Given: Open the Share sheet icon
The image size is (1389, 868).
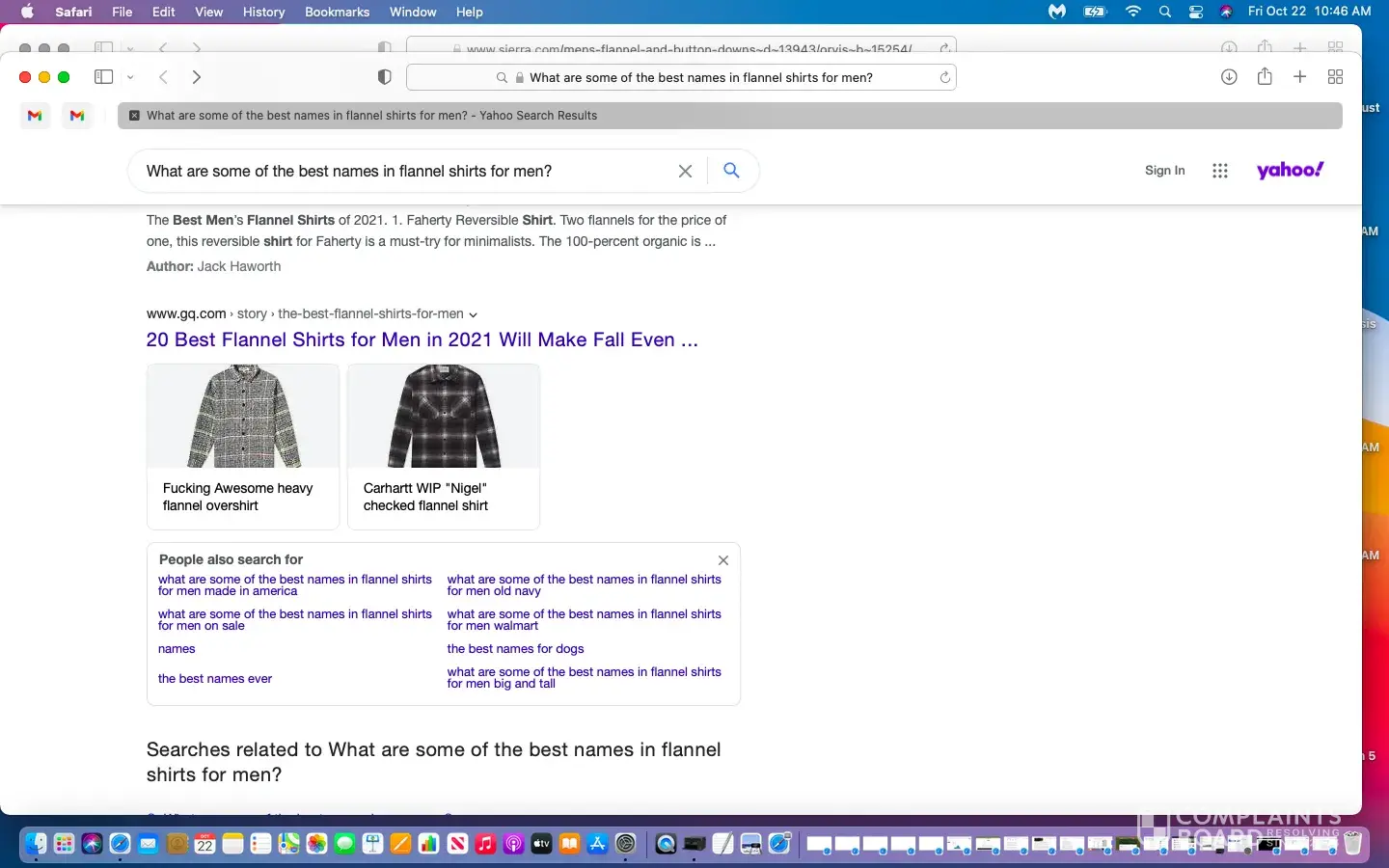Looking at the screenshot, I should (x=1265, y=77).
